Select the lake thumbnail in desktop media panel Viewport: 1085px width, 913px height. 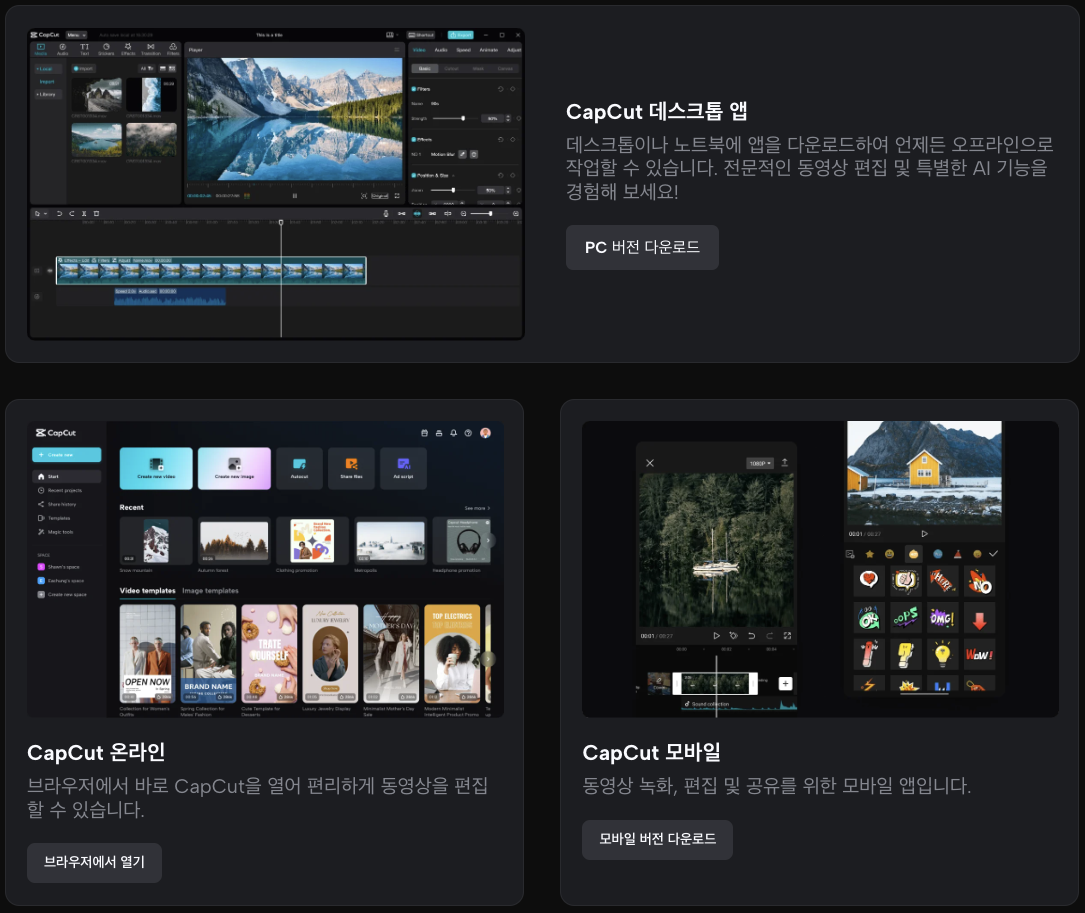click(97, 140)
